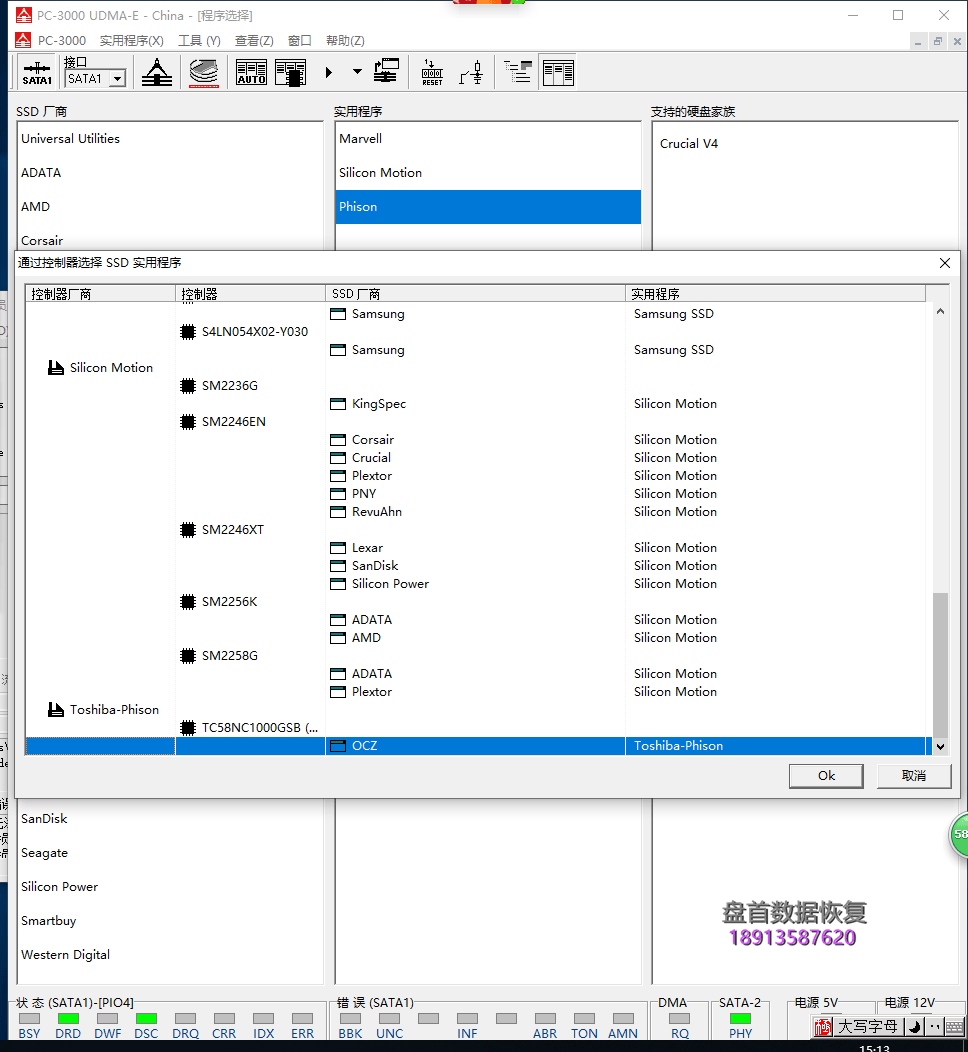The height and width of the screenshot is (1052, 968).
Task: Click the Crucial drive icon
Action: (338, 458)
